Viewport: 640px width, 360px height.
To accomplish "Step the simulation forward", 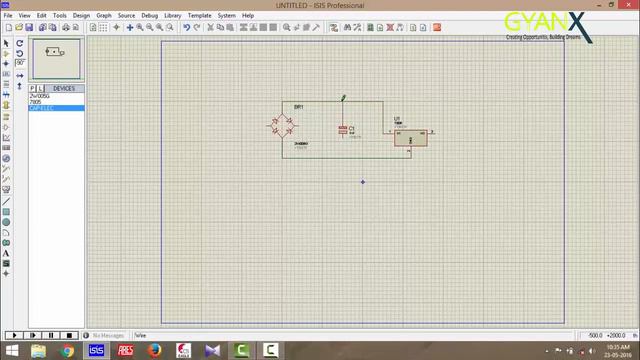I will pyautogui.click(x=33, y=336).
